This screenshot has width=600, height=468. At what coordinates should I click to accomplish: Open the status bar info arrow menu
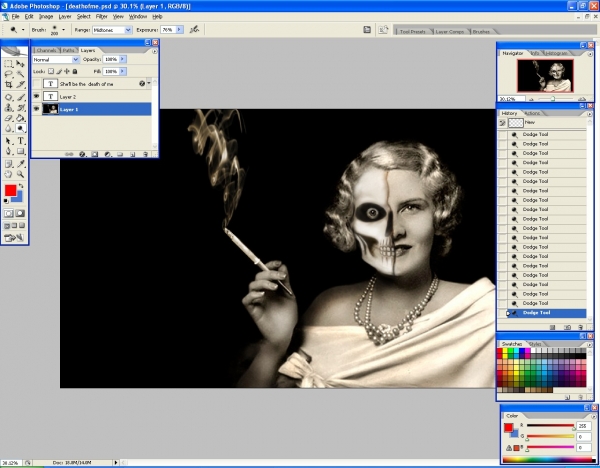click(116, 463)
